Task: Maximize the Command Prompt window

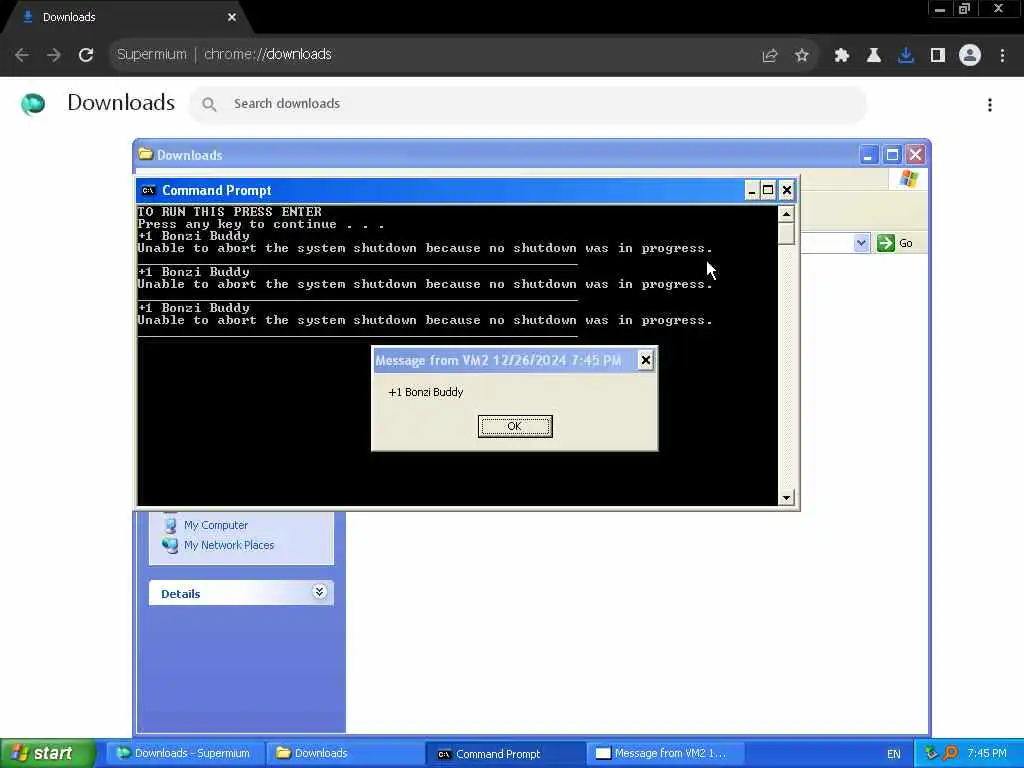Action: (x=769, y=191)
